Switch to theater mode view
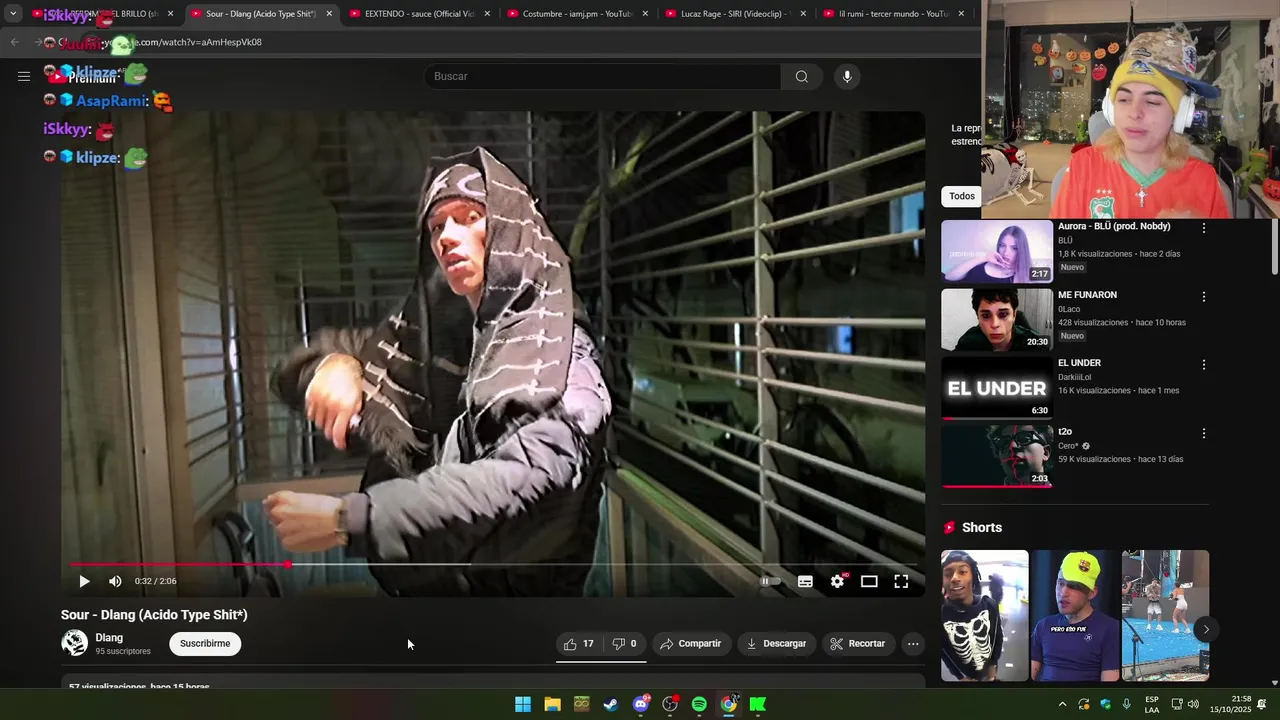This screenshot has width=1280, height=720. point(869,581)
